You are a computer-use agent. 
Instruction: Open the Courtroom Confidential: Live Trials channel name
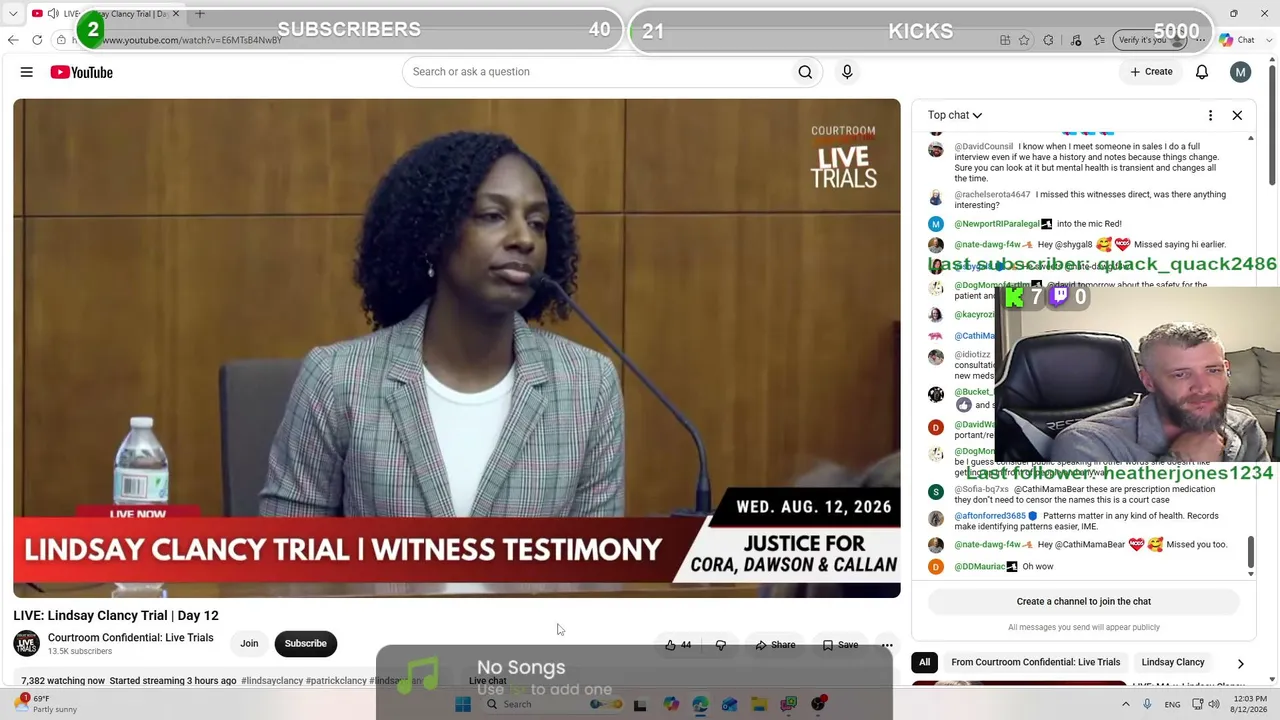(131, 638)
